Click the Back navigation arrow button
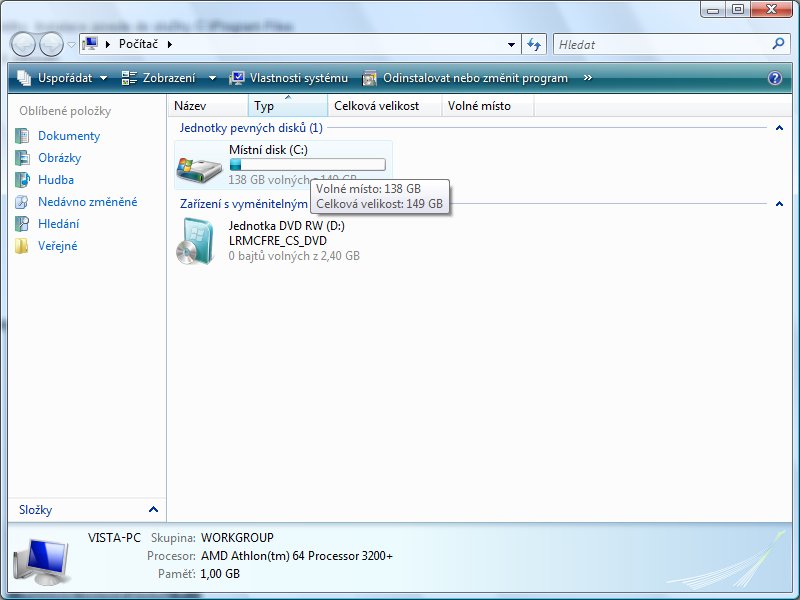The height and width of the screenshot is (600, 800). coord(23,44)
